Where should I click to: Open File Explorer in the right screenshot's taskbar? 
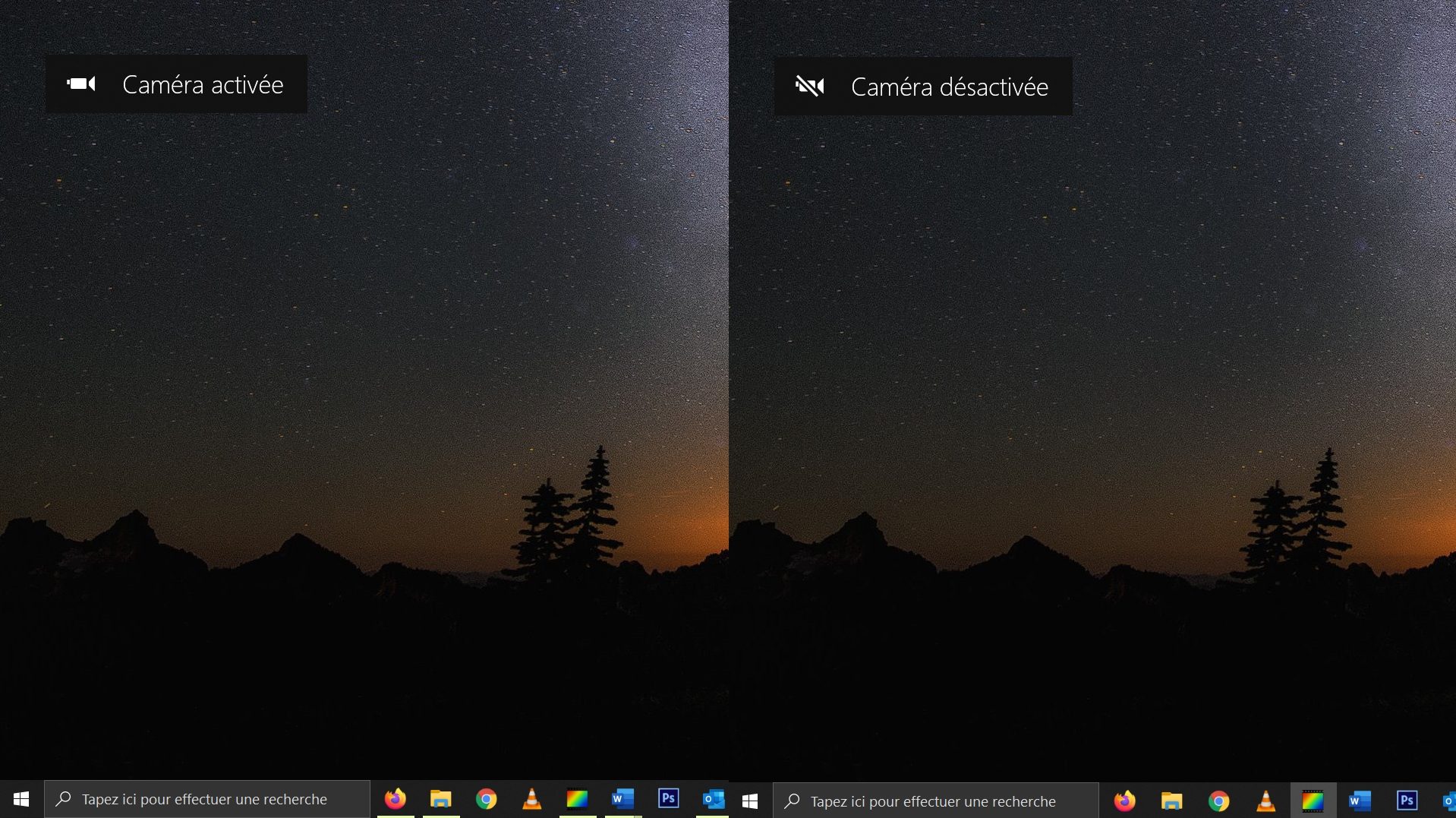(x=1171, y=801)
